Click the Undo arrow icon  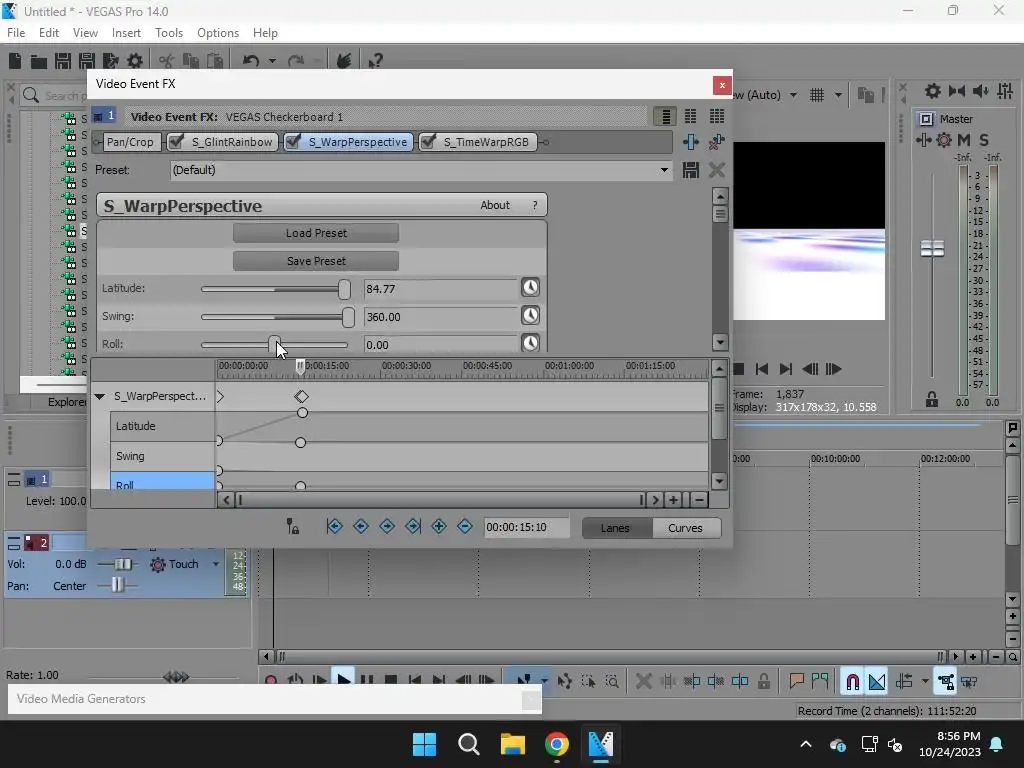(251, 61)
